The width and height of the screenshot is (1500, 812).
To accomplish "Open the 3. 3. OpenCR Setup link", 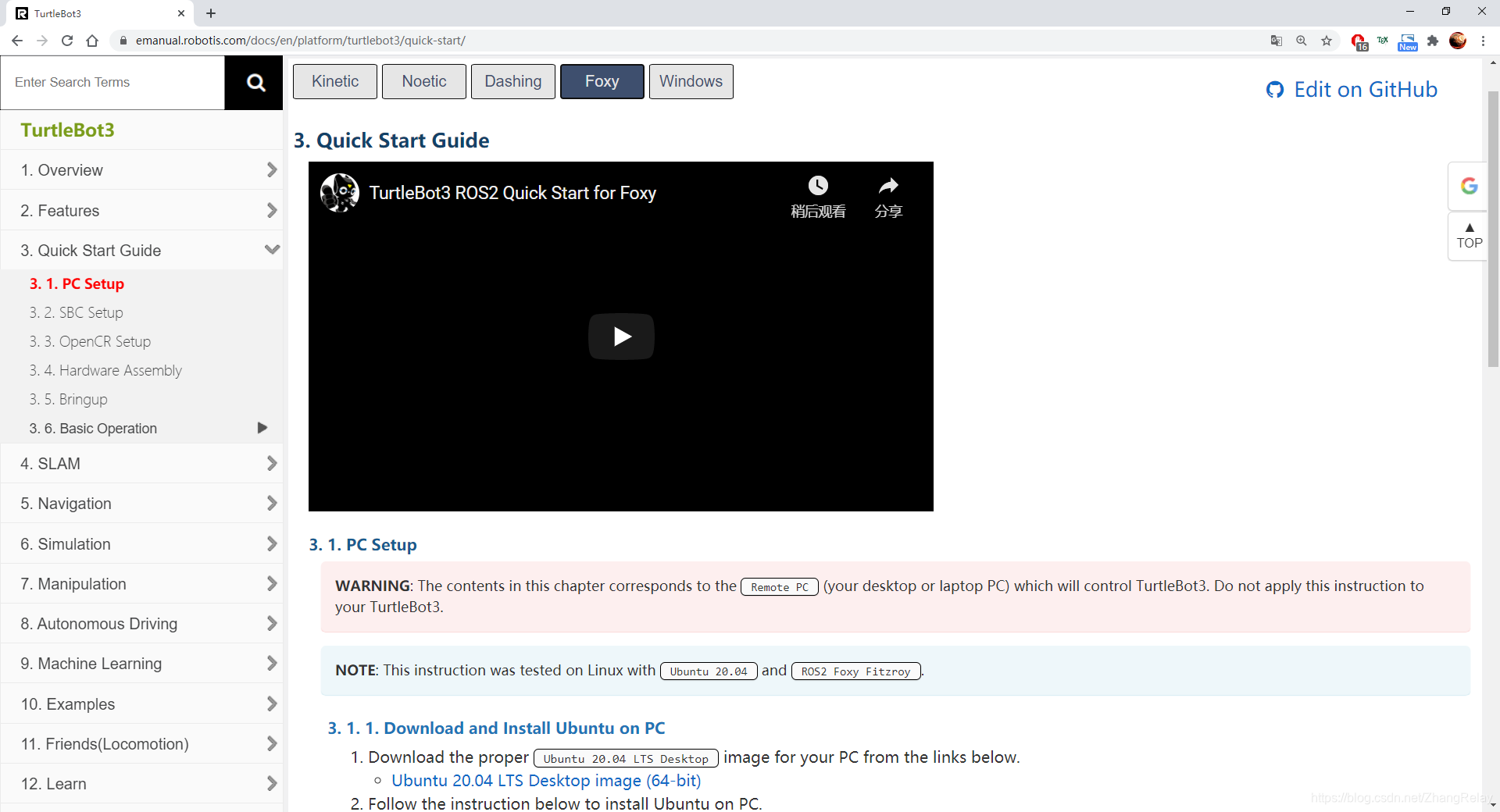I will (x=90, y=341).
